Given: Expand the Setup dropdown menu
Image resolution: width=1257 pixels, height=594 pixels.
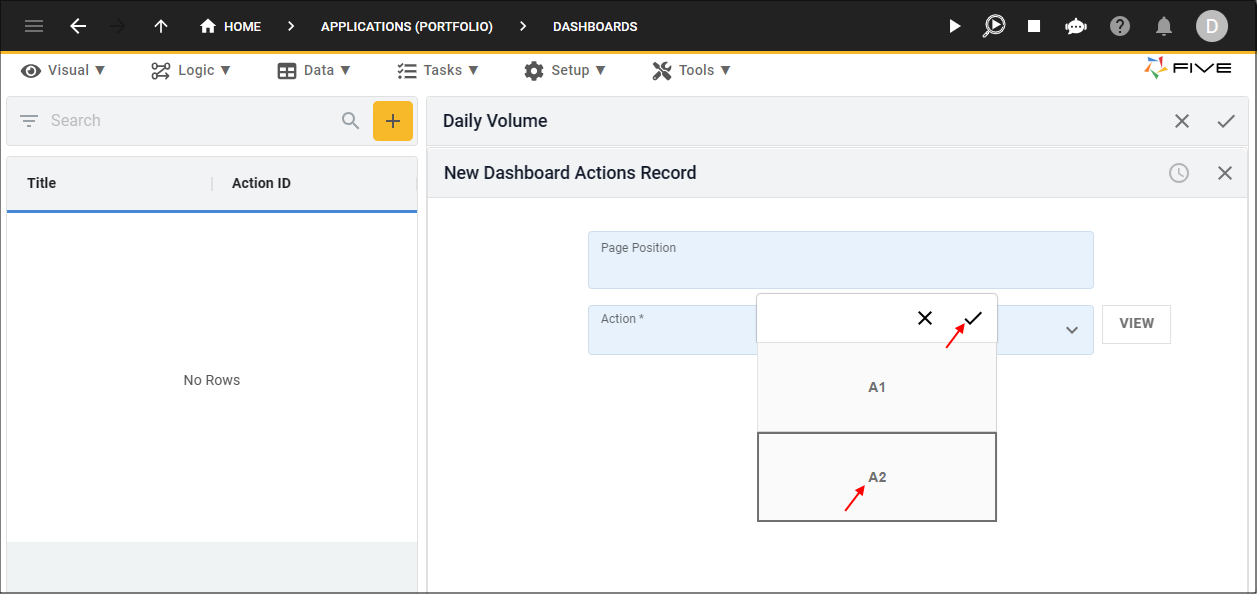Looking at the screenshot, I should [x=565, y=70].
